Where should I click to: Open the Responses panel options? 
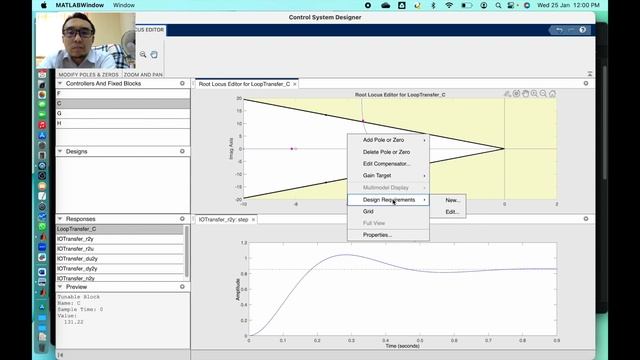coord(182,219)
